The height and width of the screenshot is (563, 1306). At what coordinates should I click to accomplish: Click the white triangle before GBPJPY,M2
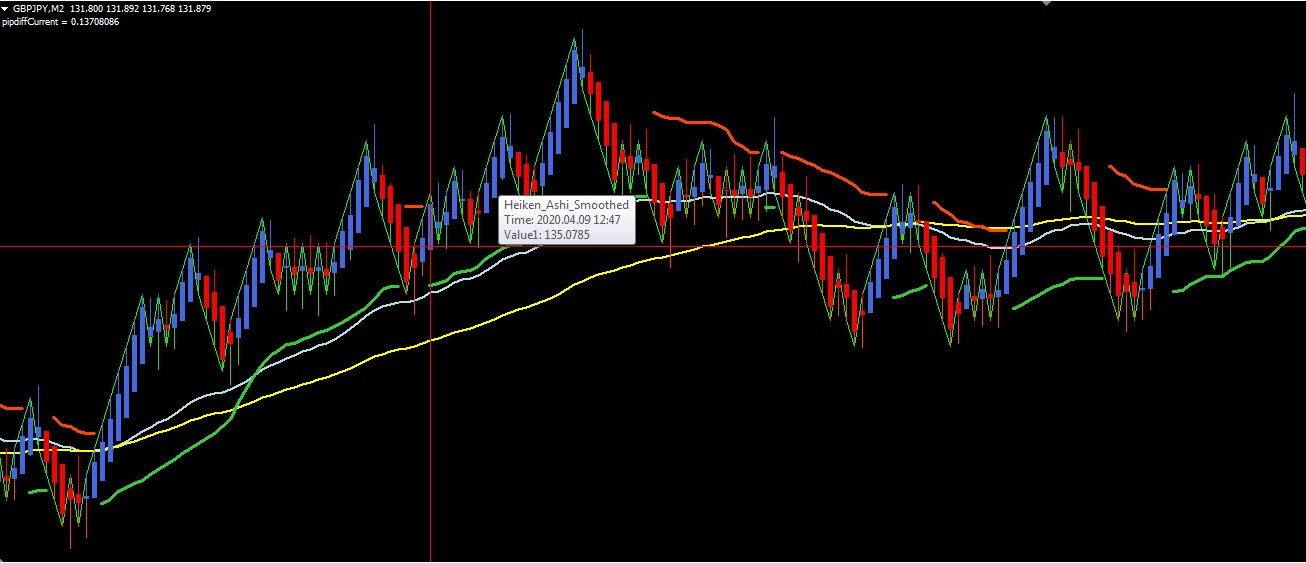point(6,9)
